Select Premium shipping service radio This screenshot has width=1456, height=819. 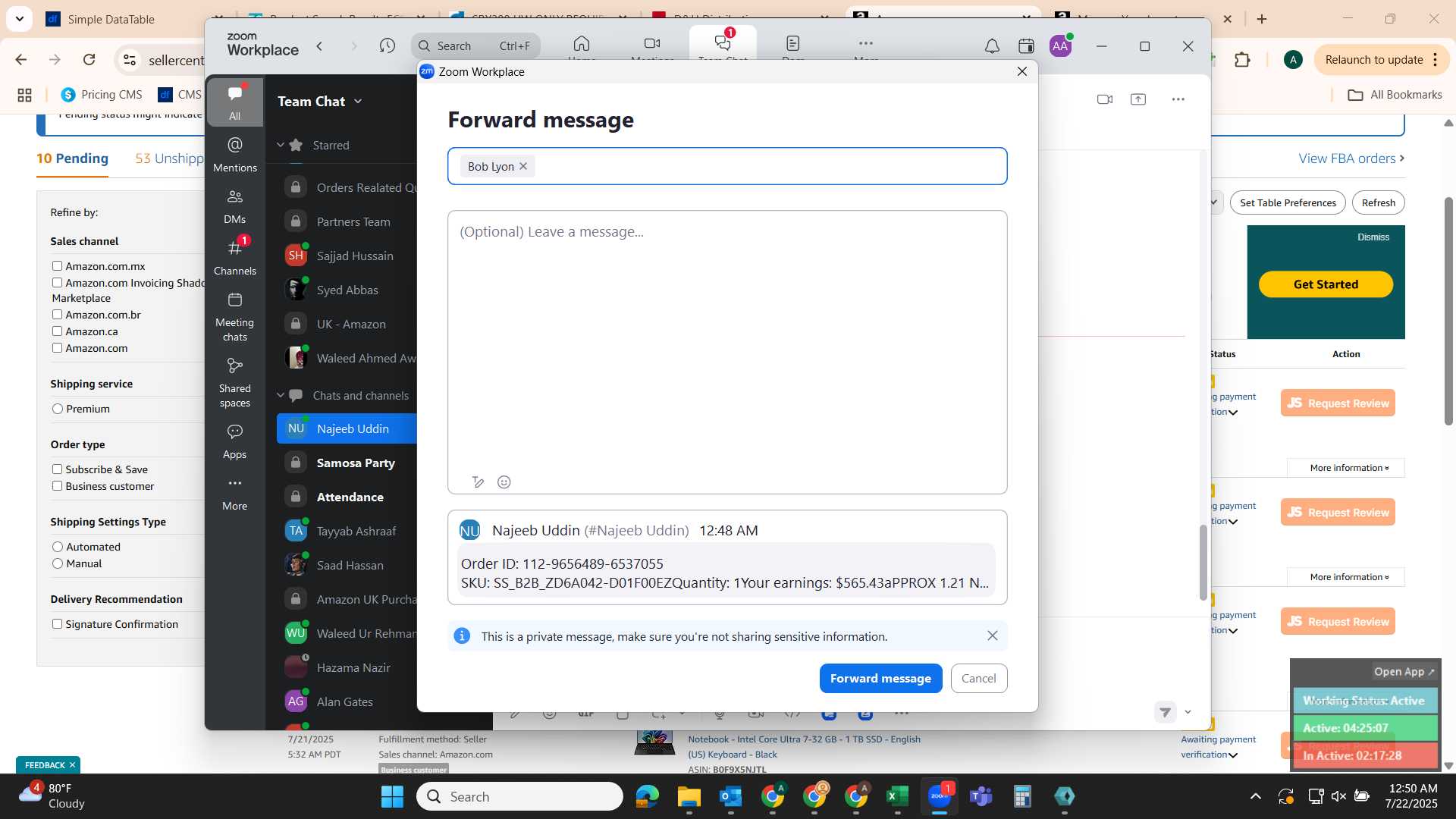pyautogui.click(x=58, y=409)
